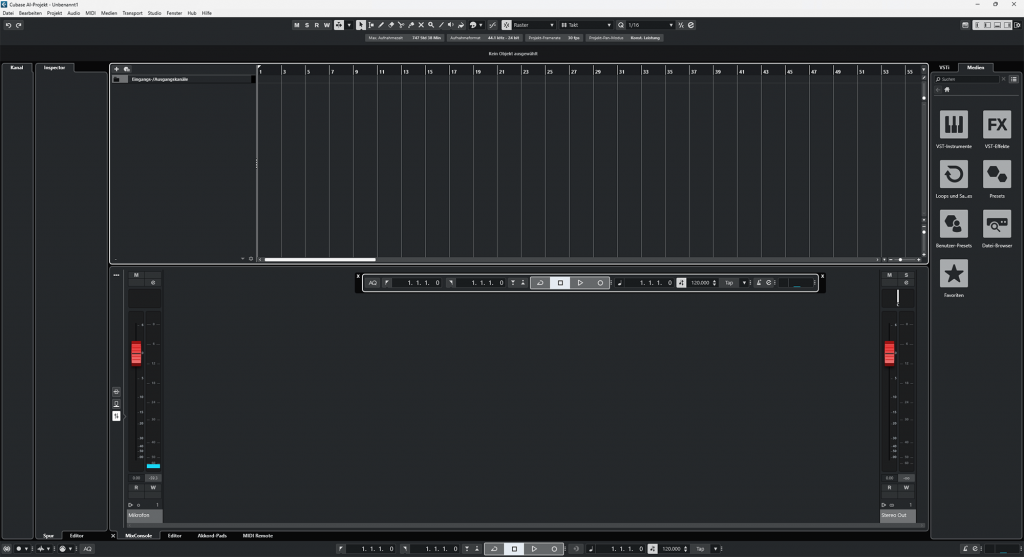Toggle global Solo S in toolbar
The height and width of the screenshot is (557, 1024).
tap(307, 25)
